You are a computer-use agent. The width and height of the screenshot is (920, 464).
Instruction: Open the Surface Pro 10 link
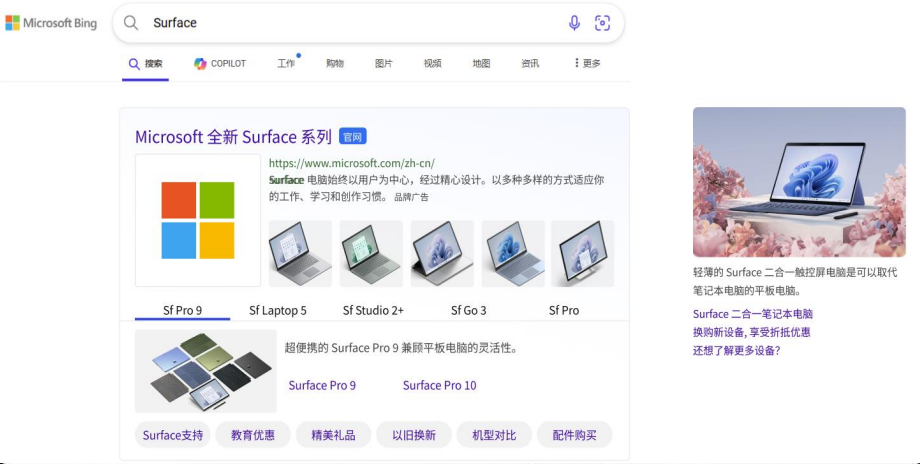click(x=439, y=385)
